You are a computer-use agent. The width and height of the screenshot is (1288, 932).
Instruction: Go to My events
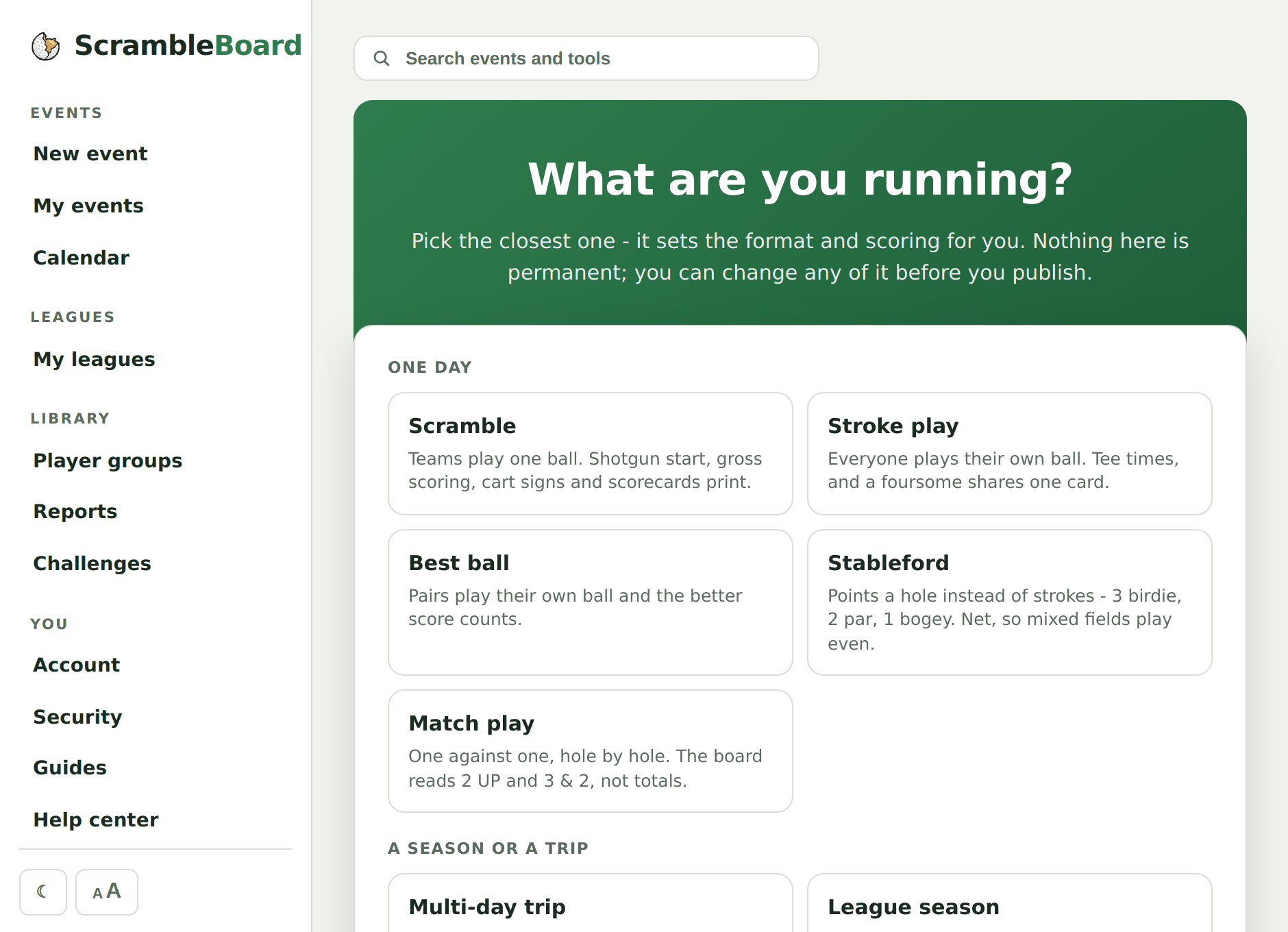coord(88,206)
